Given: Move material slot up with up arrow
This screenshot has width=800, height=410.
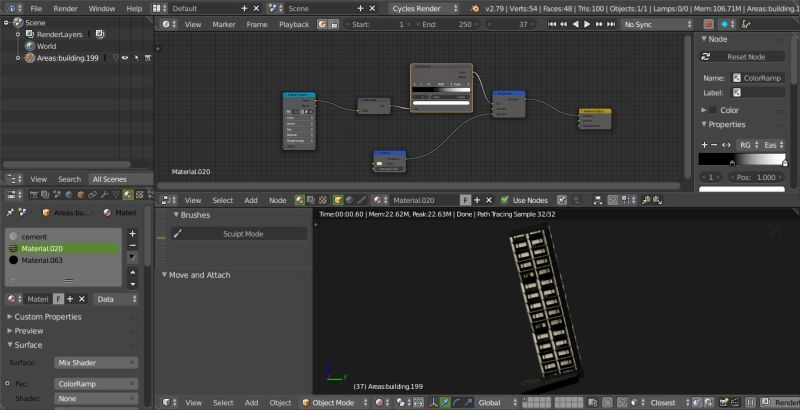Looking at the screenshot, I should pyautogui.click(x=133, y=272).
